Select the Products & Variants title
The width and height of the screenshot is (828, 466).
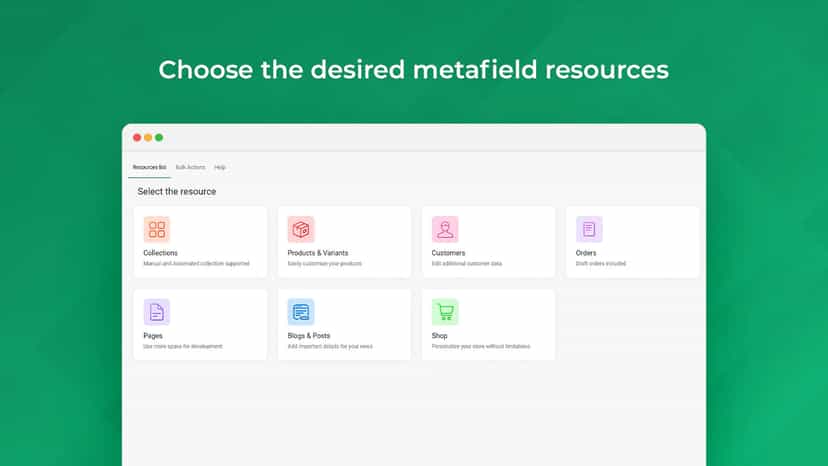point(318,253)
